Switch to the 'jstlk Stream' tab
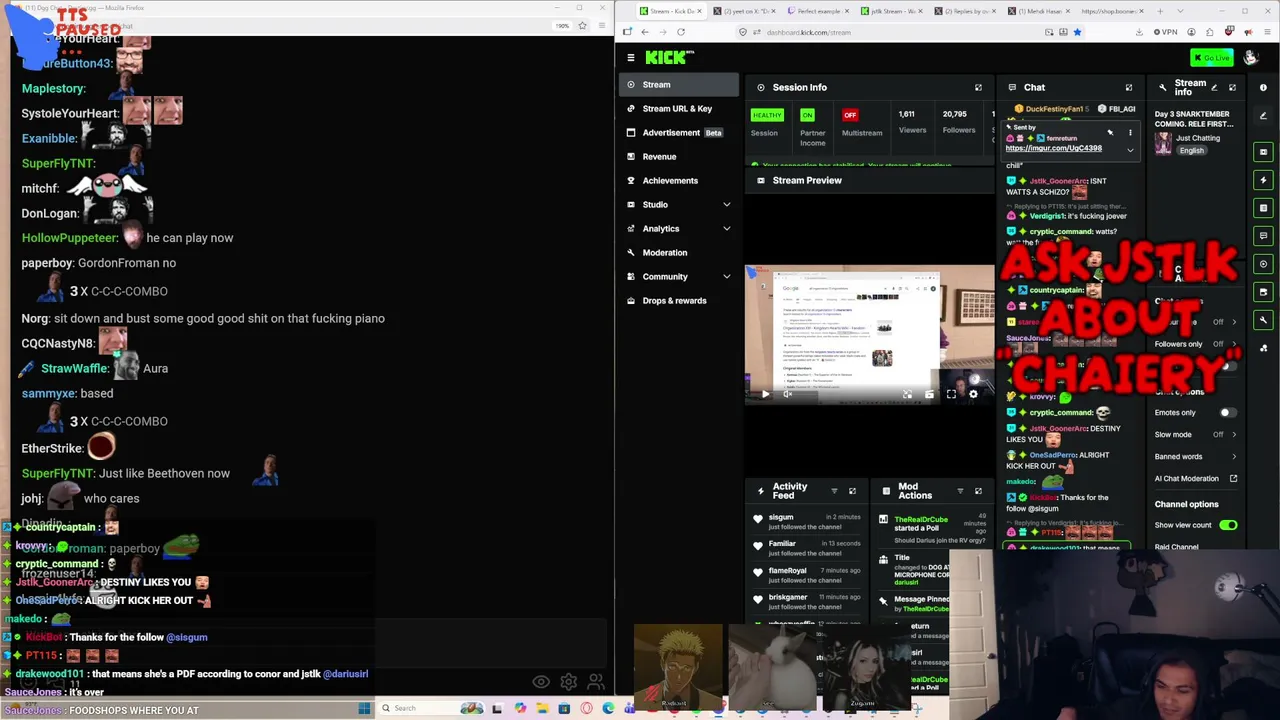The height and width of the screenshot is (720, 1280). (890, 11)
